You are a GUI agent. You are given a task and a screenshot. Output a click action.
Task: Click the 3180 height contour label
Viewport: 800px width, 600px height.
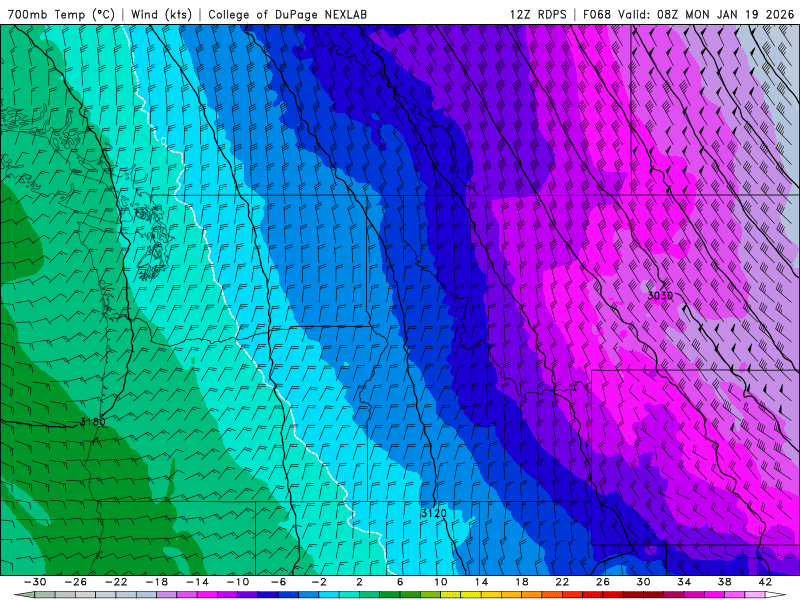pyautogui.click(x=93, y=422)
